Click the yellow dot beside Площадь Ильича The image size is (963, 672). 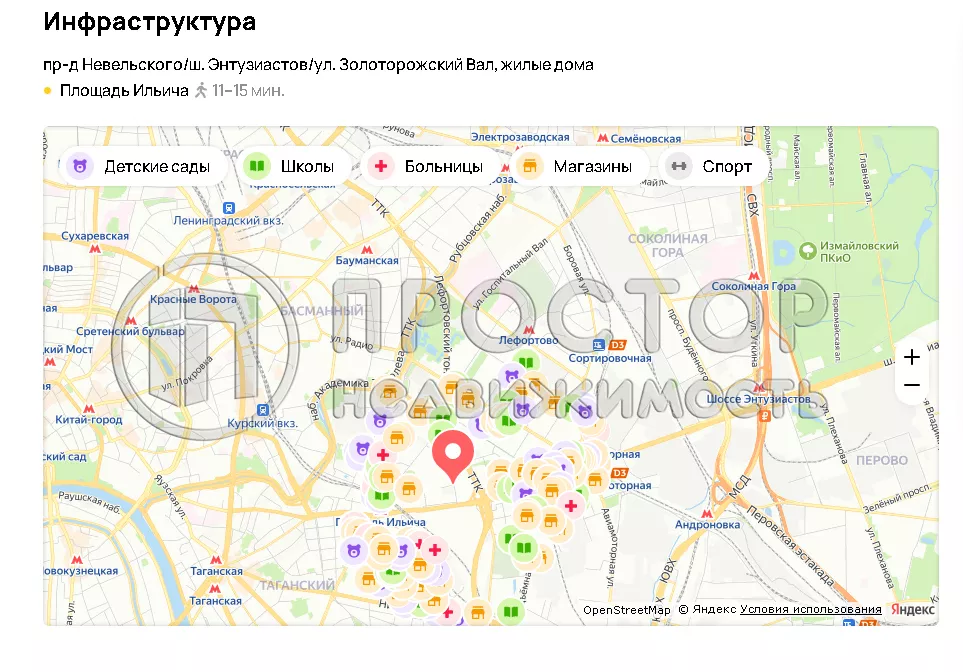coord(47,90)
